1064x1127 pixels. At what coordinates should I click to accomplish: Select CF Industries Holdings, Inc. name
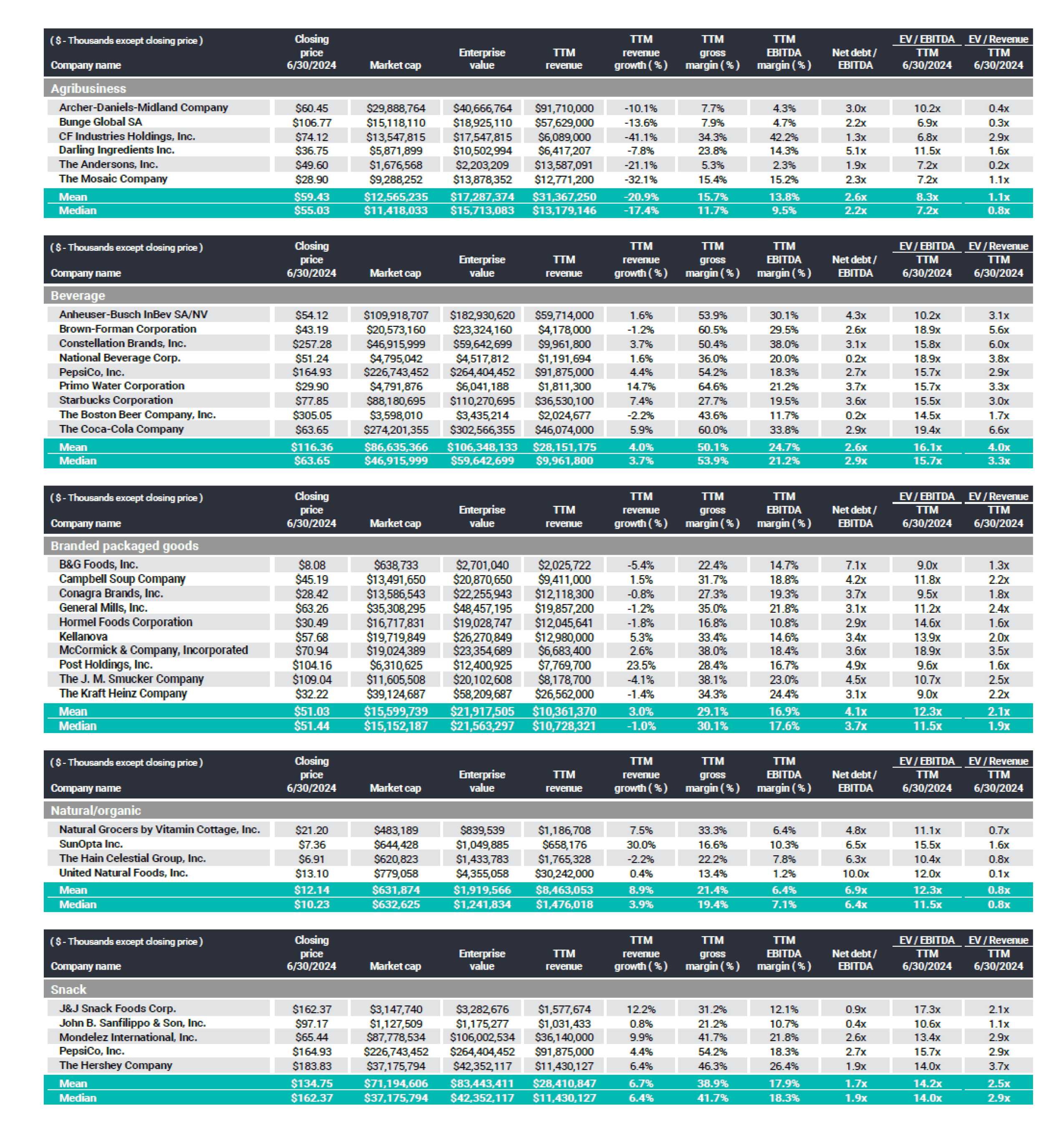pyautogui.click(x=127, y=136)
